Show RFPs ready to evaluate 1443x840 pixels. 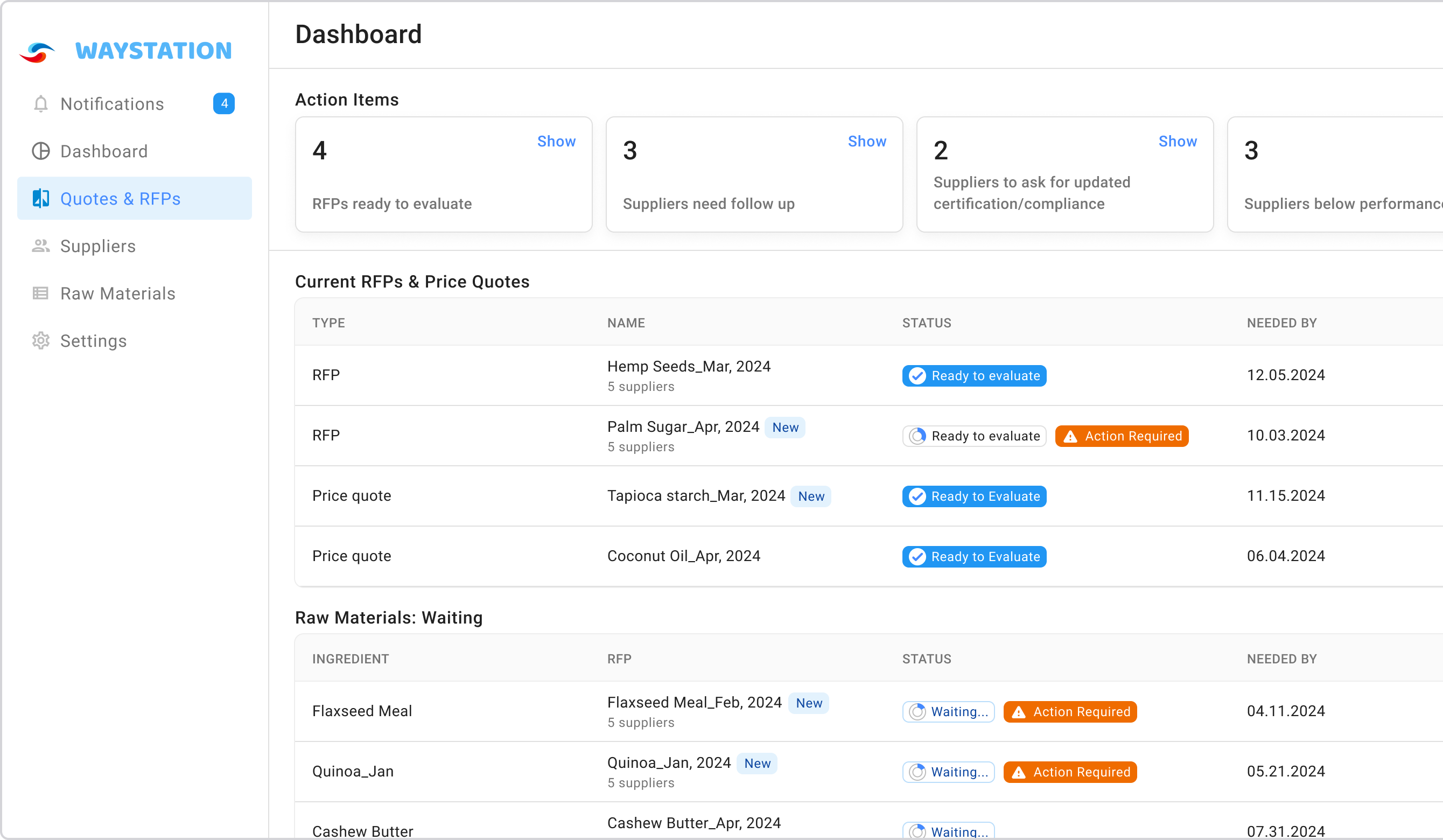(x=556, y=142)
